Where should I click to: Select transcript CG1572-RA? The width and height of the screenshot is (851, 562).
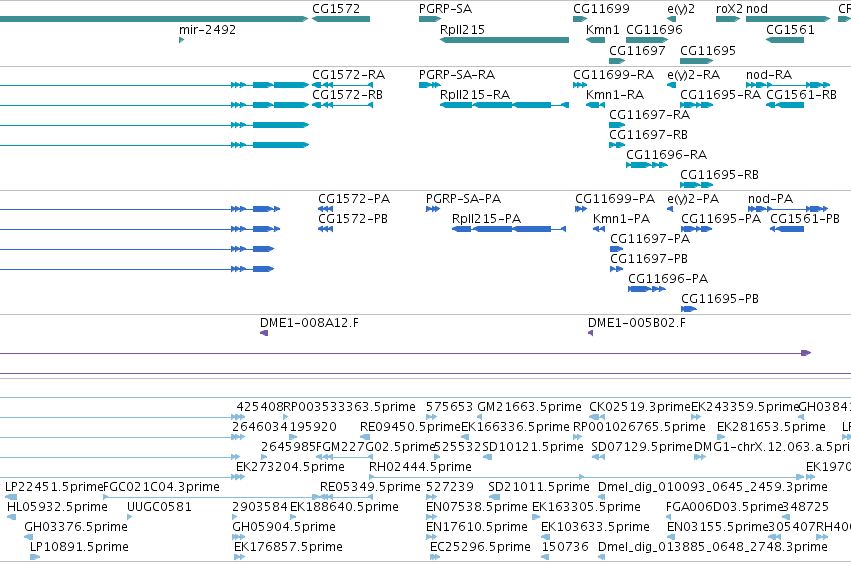coord(348,74)
